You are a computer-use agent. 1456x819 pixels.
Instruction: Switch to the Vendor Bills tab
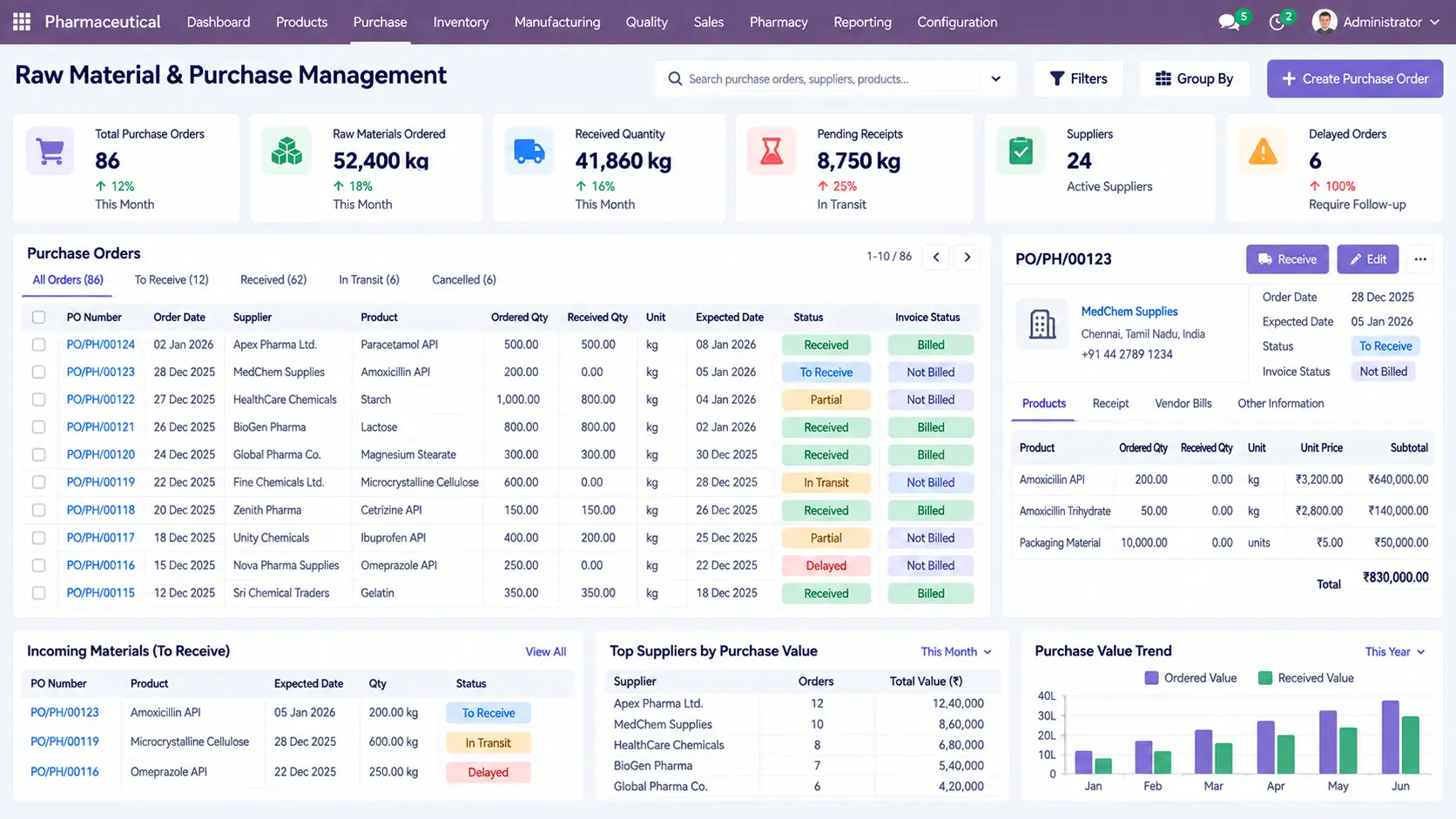[1183, 403]
